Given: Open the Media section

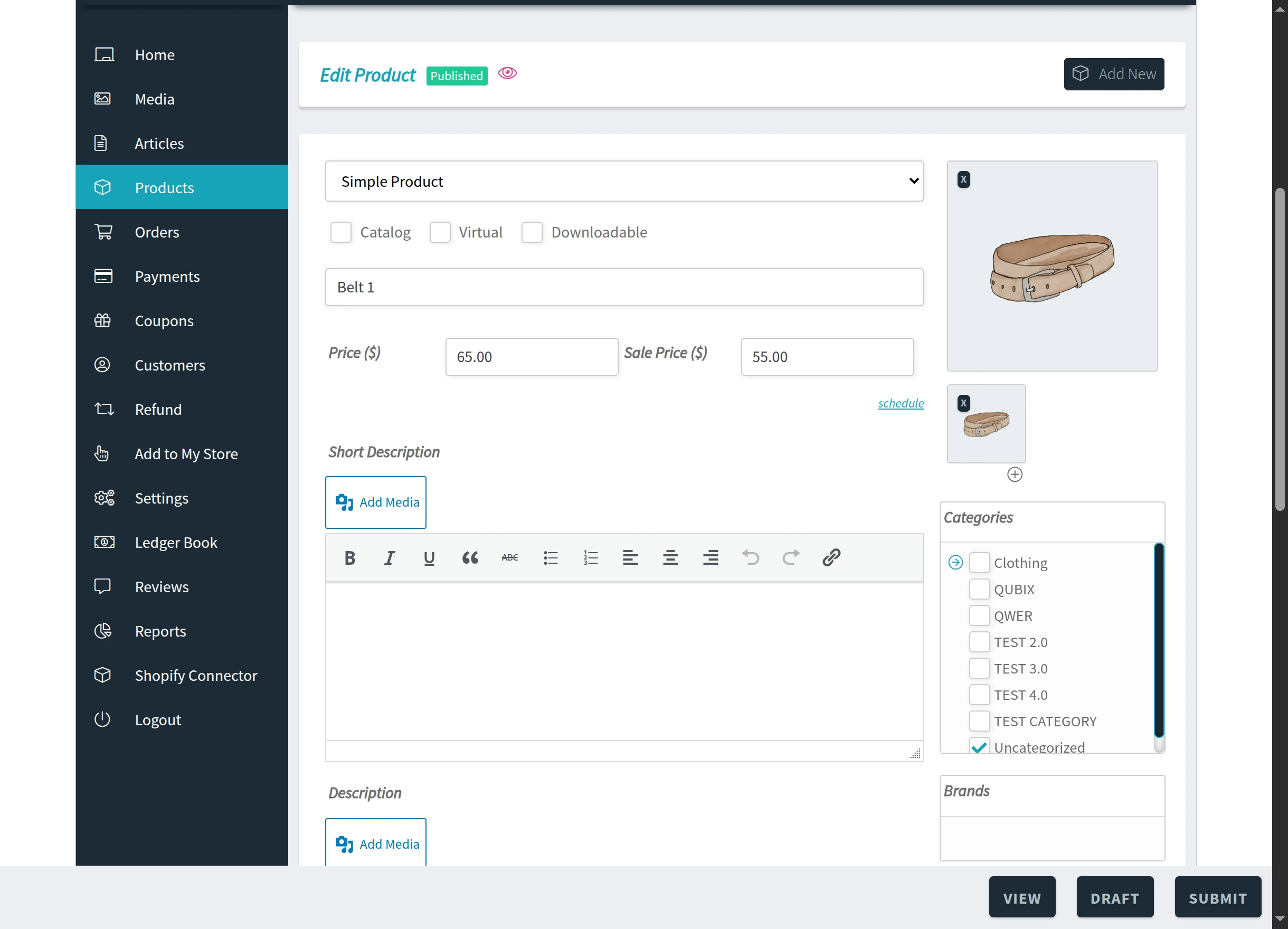Looking at the screenshot, I should pos(182,99).
